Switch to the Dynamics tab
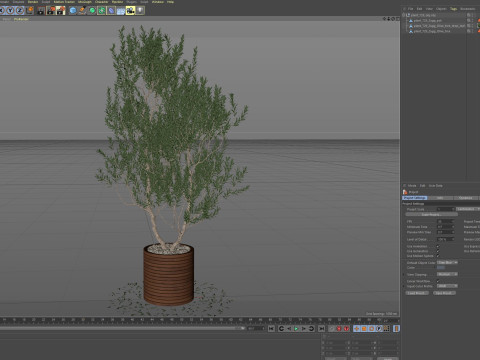480x360 pixels. point(466,198)
